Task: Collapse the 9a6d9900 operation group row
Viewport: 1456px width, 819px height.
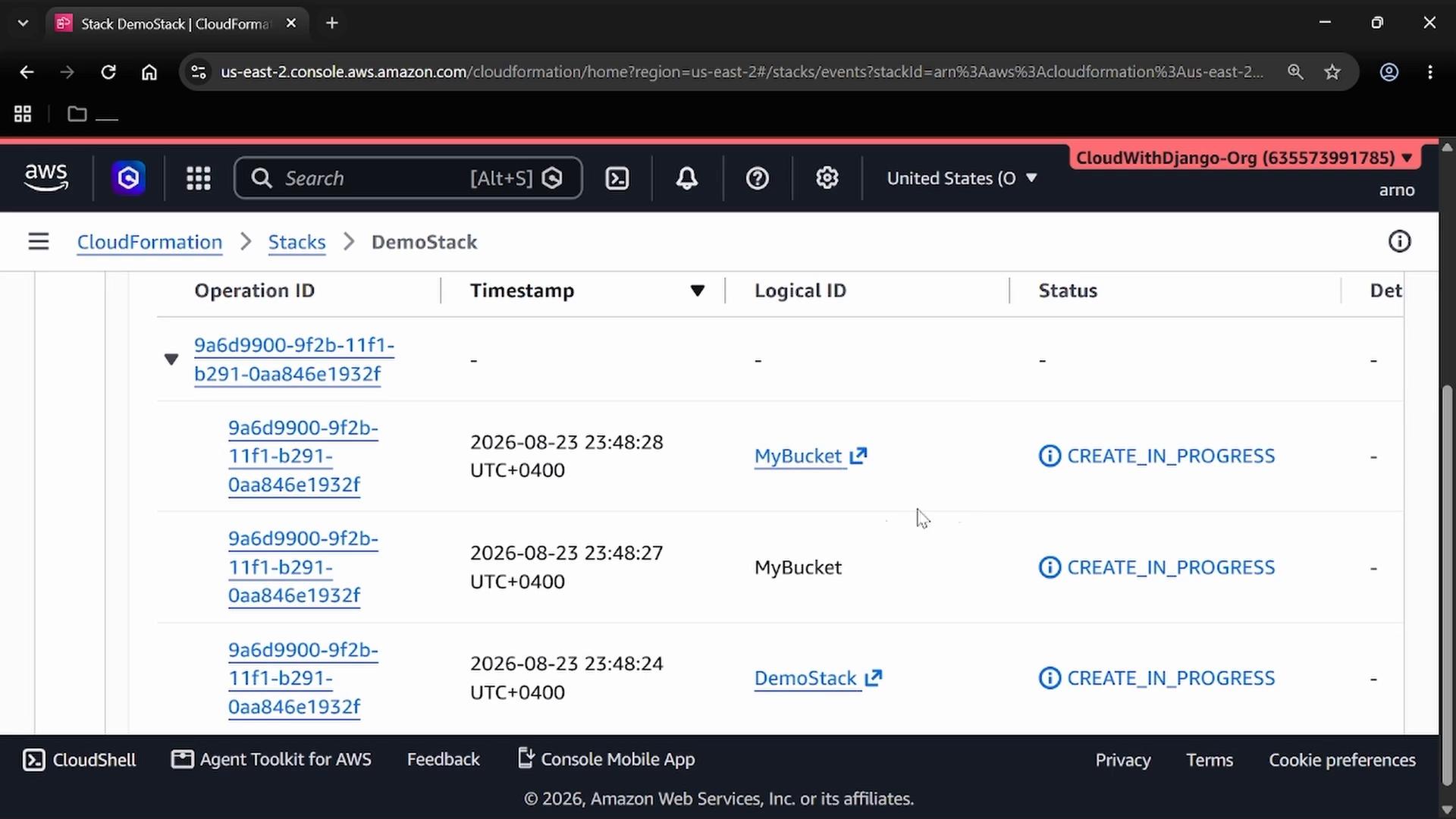Action: click(x=171, y=359)
